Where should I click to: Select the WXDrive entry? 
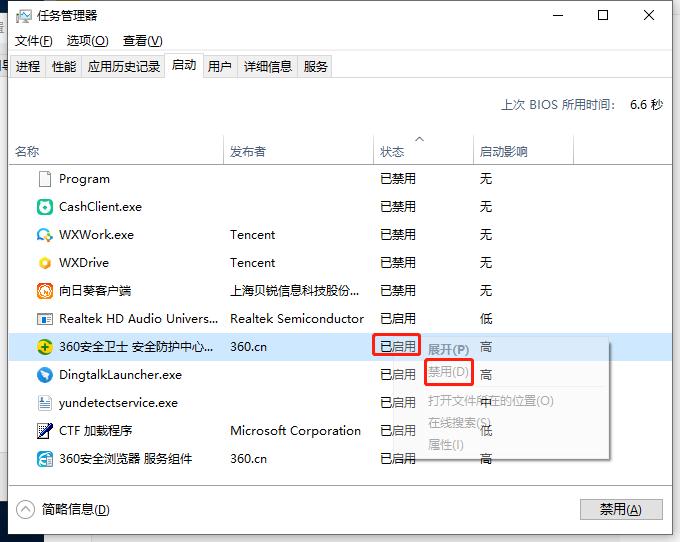(x=84, y=263)
